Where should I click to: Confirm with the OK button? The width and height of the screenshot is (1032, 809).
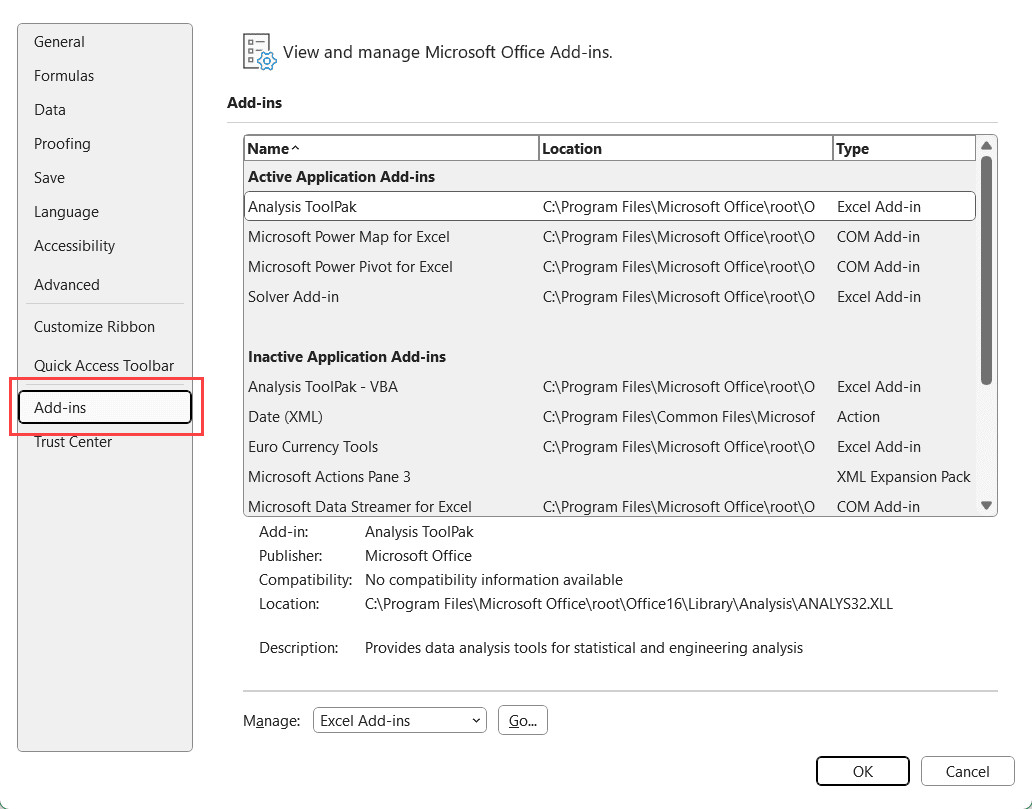862,771
